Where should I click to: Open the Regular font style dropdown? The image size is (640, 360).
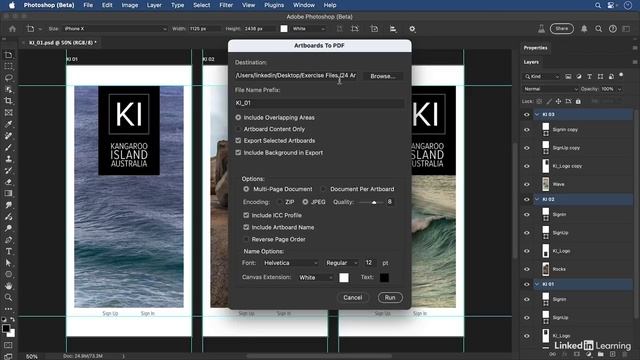coord(341,263)
